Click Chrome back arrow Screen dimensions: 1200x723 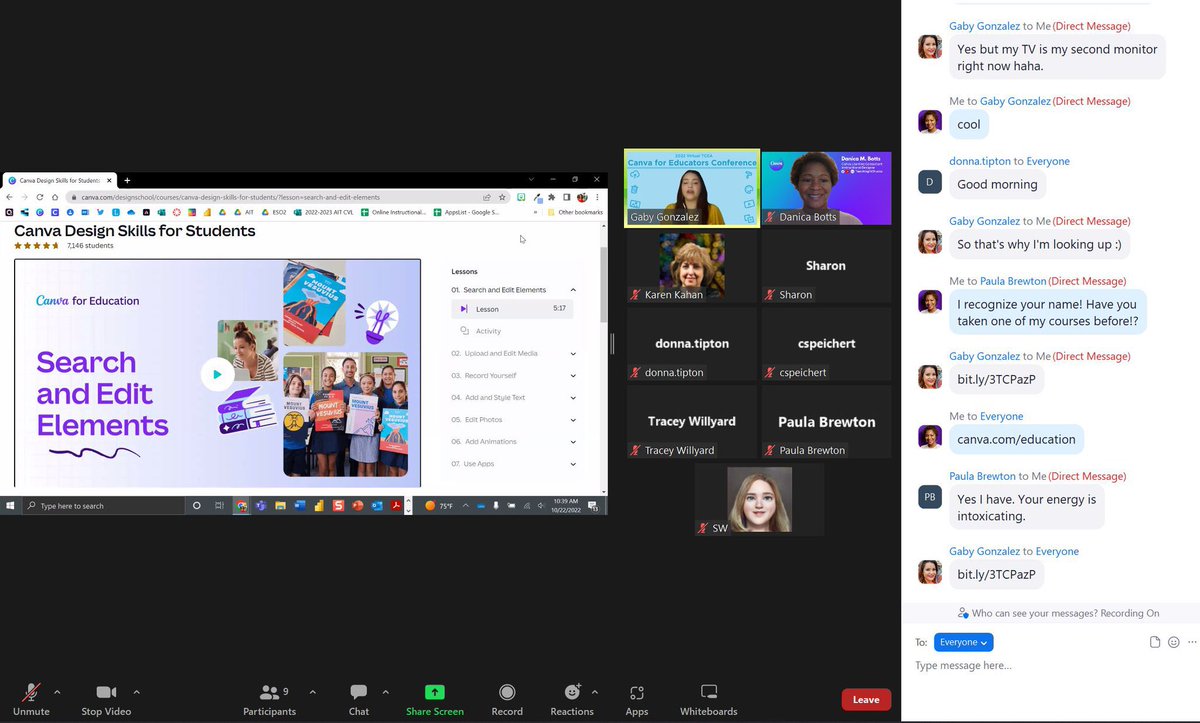10,197
